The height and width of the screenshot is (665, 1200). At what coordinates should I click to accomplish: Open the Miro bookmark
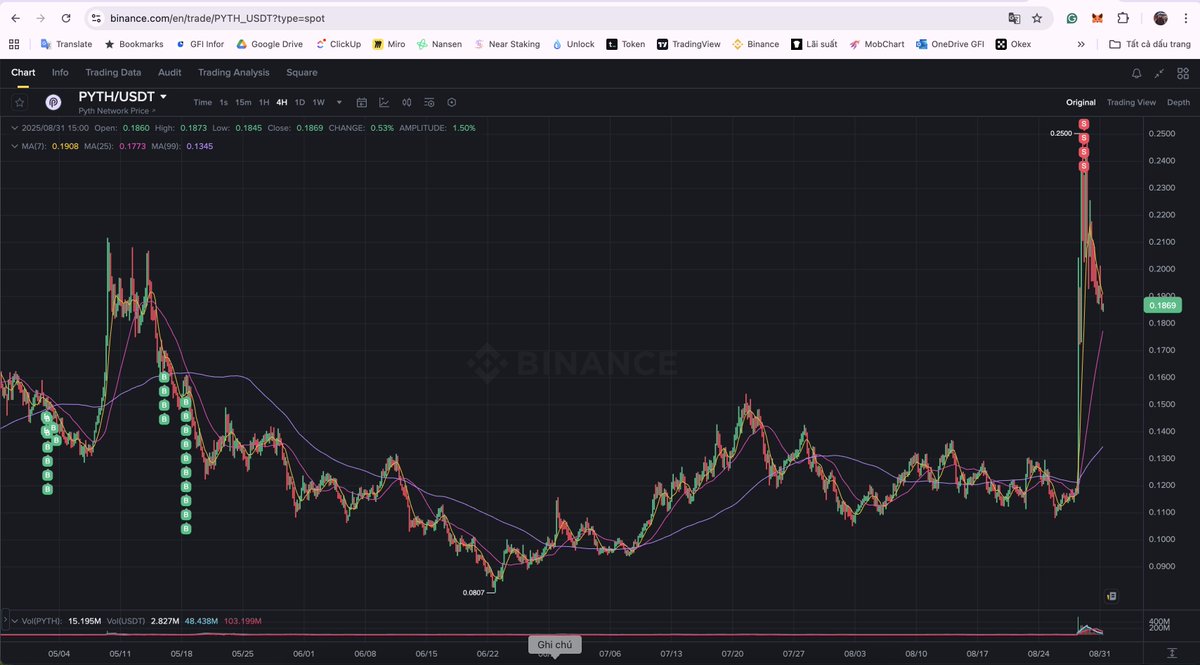pyautogui.click(x=389, y=44)
